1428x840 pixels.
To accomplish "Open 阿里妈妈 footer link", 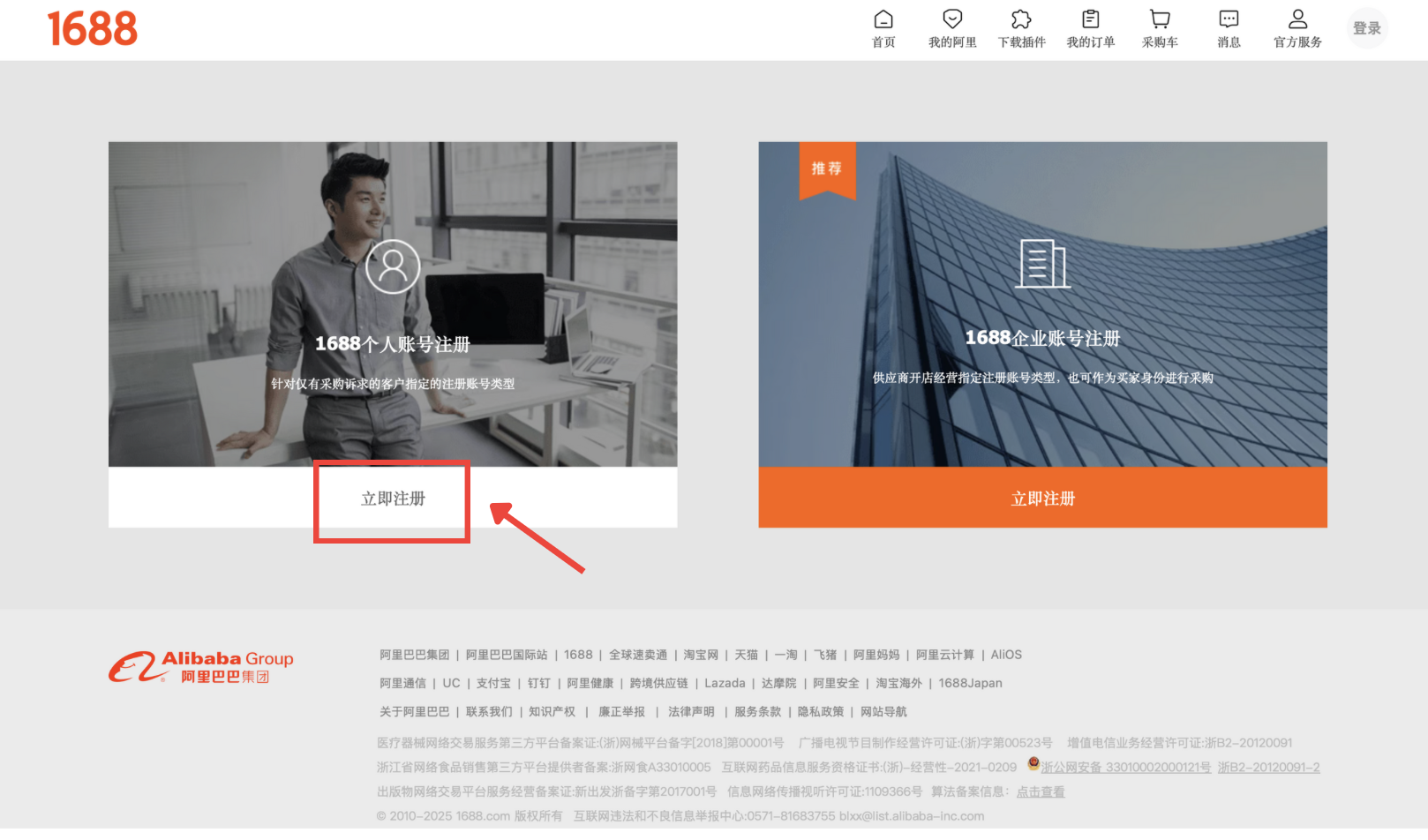I will [x=876, y=655].
